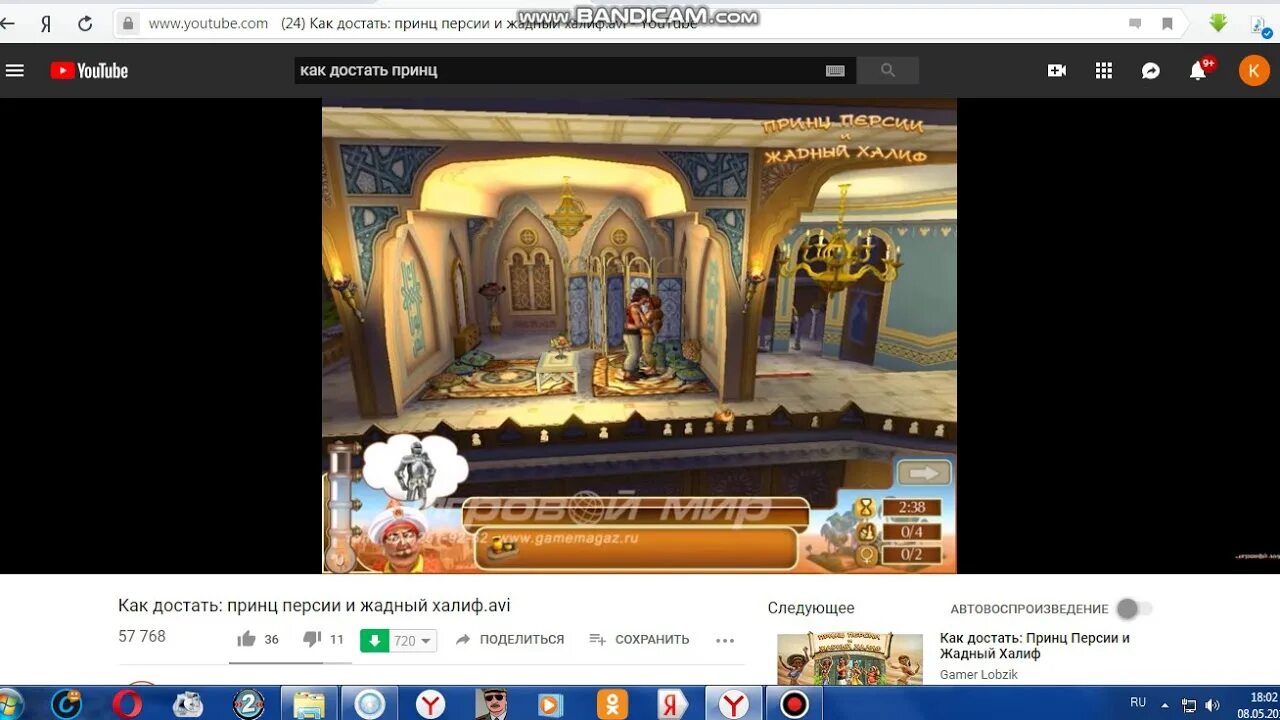1280x720 pixels.
Task: Open the green download arrow extension
Action: (x=1218, y=23)
